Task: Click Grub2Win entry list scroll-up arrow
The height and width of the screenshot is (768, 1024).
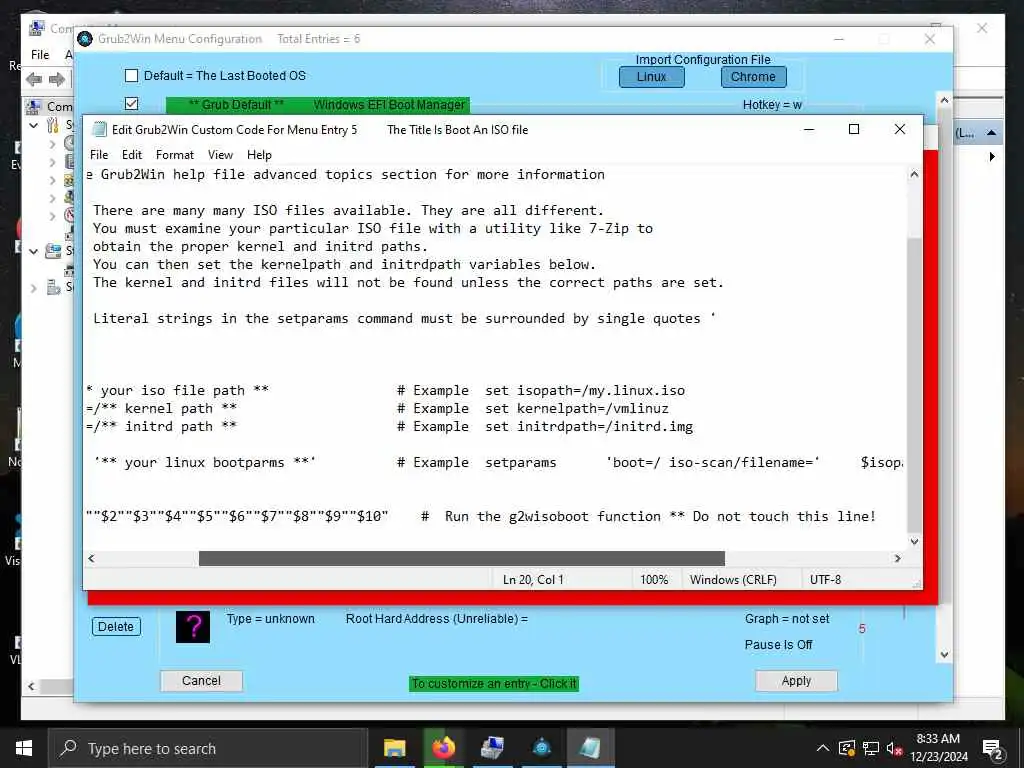Action: (944, 101)
